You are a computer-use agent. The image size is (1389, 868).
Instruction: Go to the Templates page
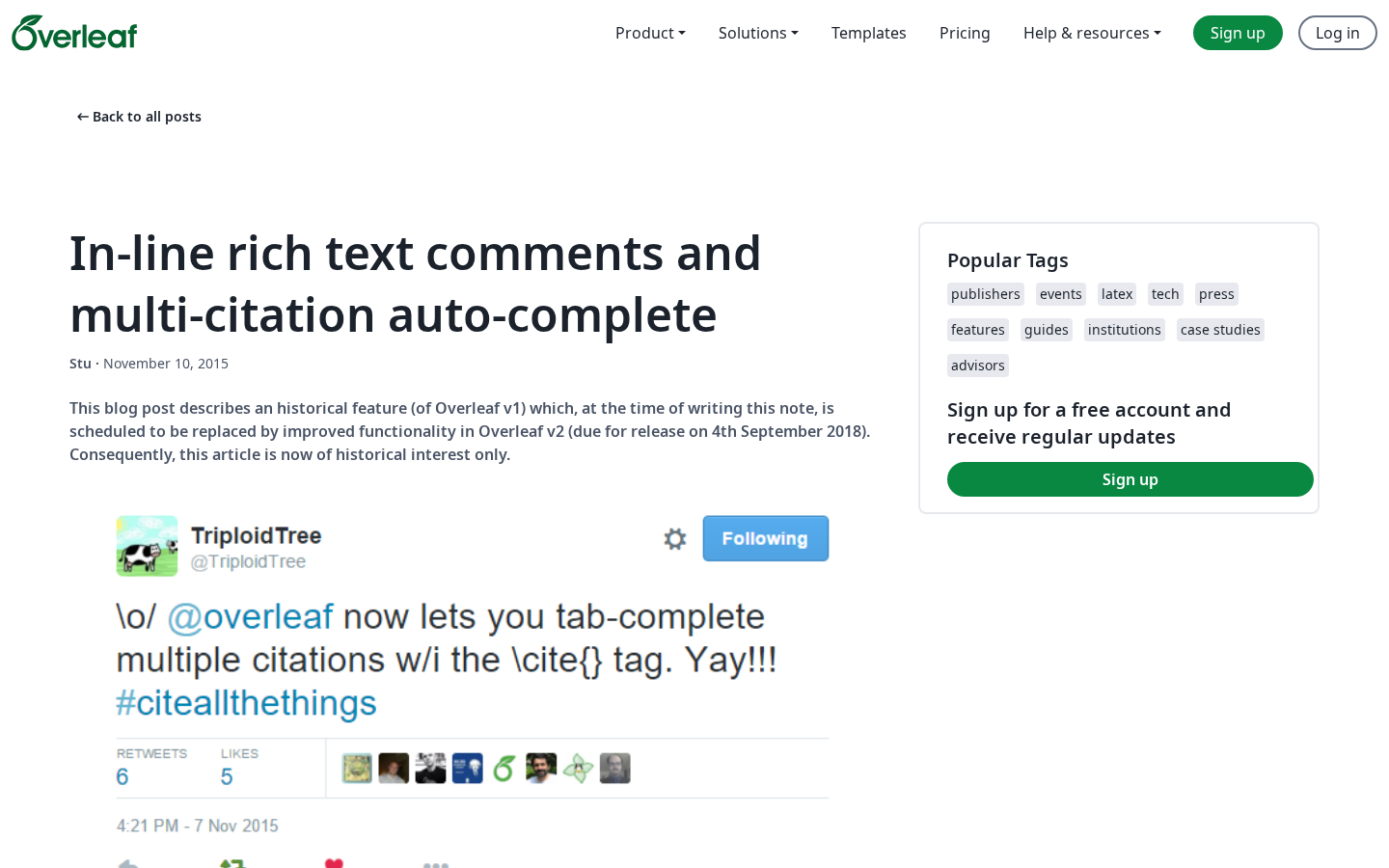pyautogui.click(x=868, y=33)
